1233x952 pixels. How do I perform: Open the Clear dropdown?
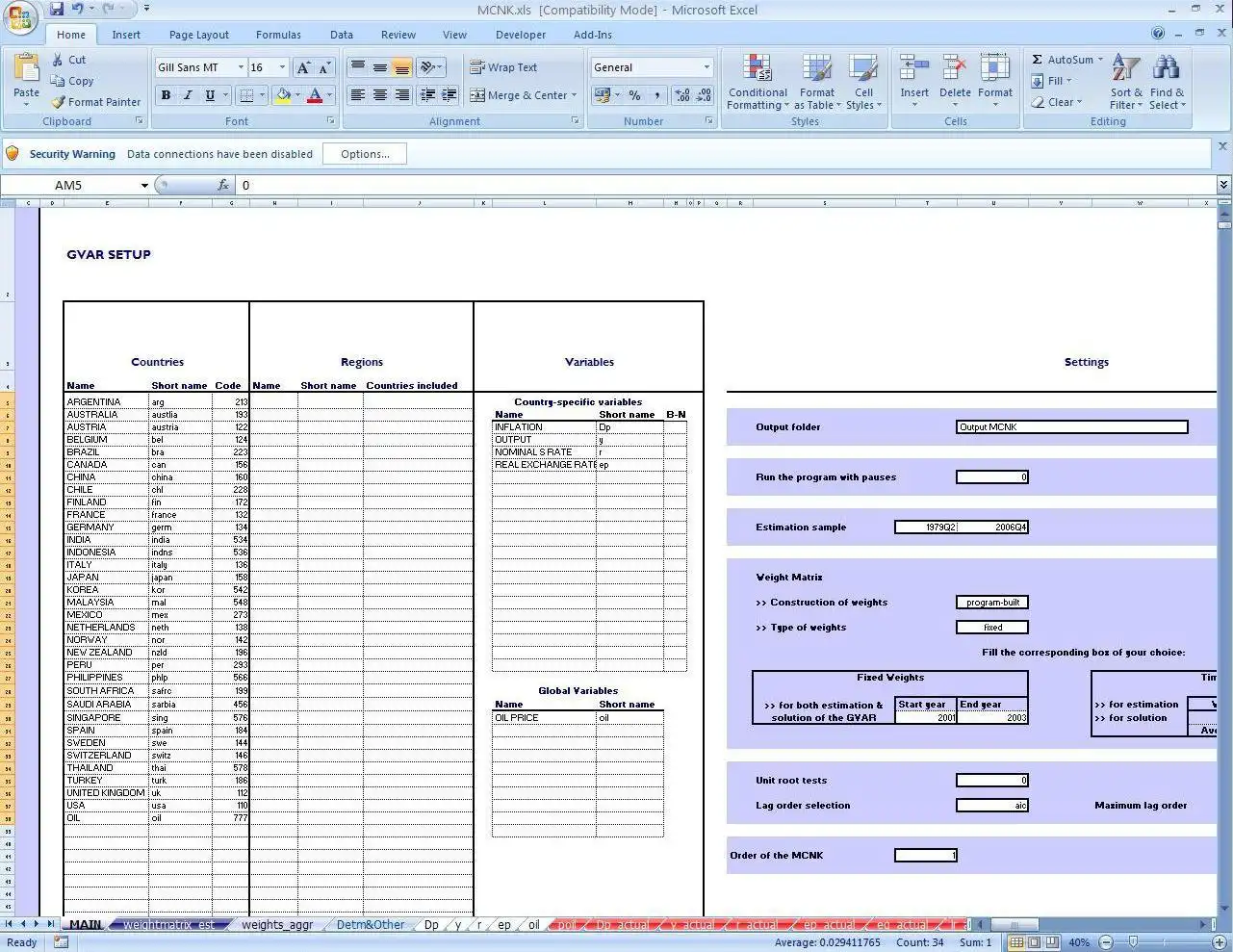[1057, 102]
